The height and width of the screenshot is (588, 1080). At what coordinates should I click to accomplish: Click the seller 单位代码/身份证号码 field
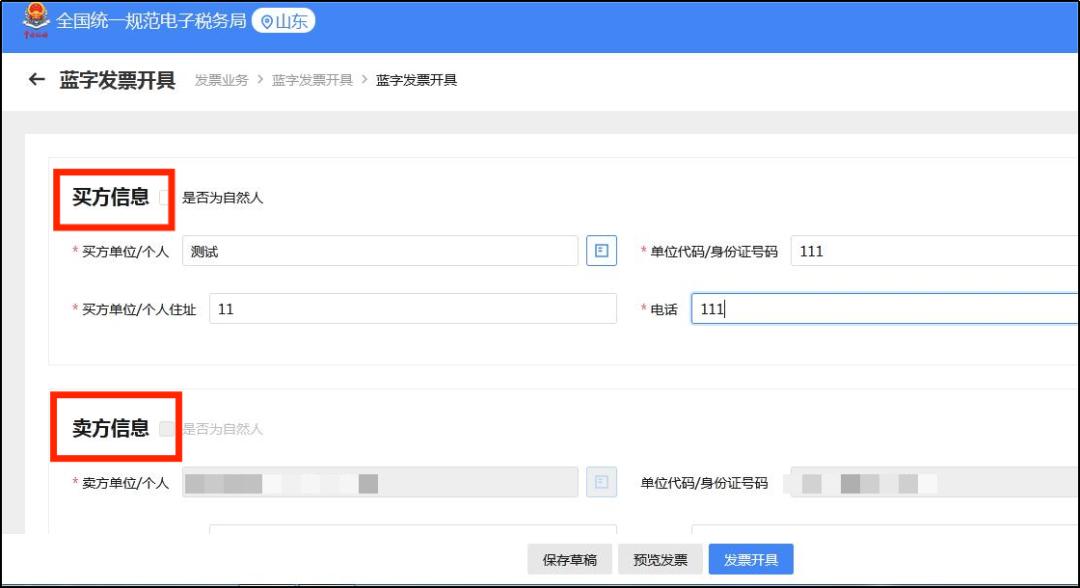pos(930,483)
